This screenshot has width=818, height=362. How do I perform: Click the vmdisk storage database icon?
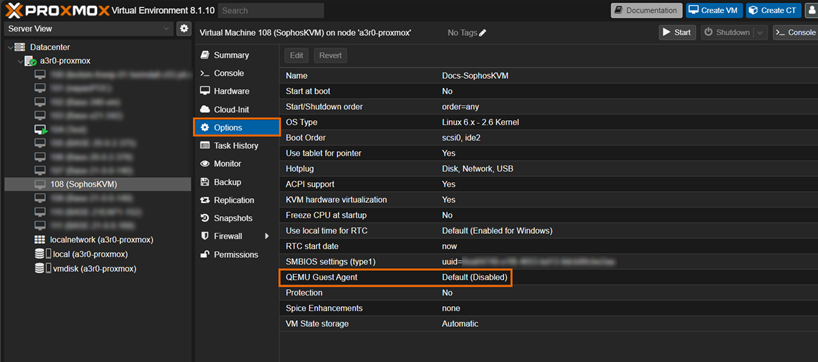[40, 269]
